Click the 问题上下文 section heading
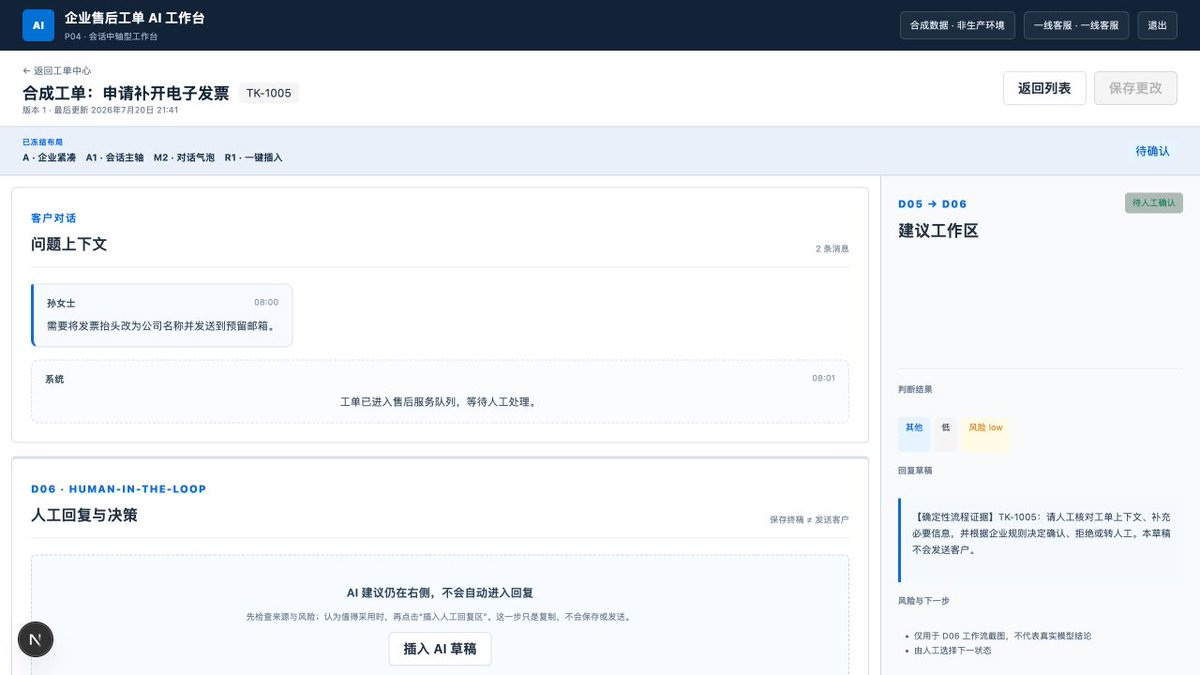 point(69,244)
